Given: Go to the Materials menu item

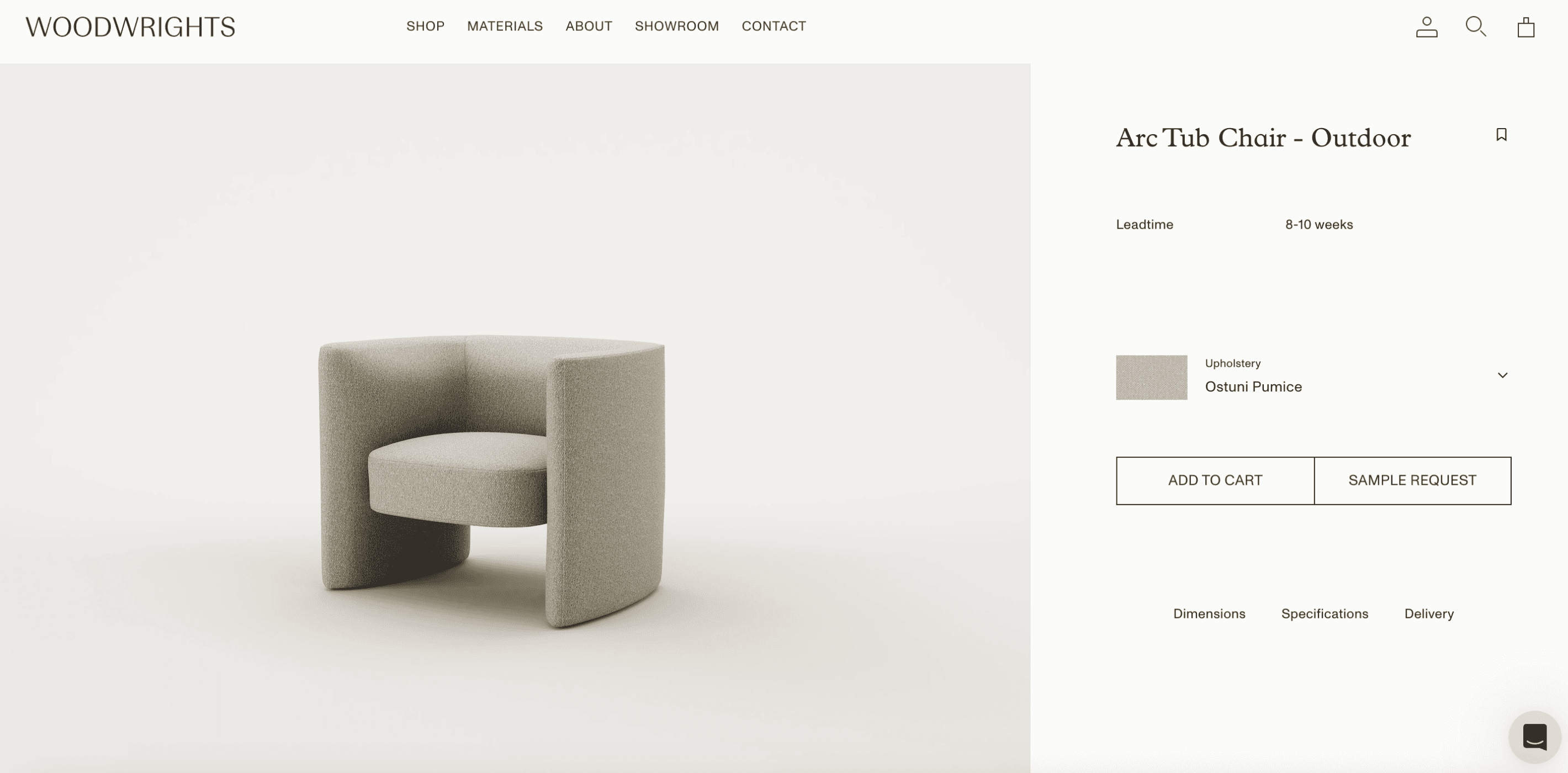Looking at the screenshot, I should pyautogui.click(x=505, y=26).
